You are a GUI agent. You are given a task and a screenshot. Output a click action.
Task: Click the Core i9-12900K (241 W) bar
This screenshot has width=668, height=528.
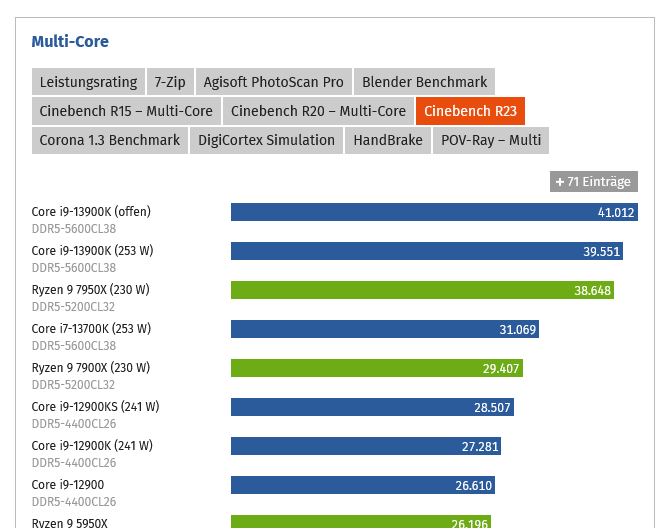coord(366,446)
